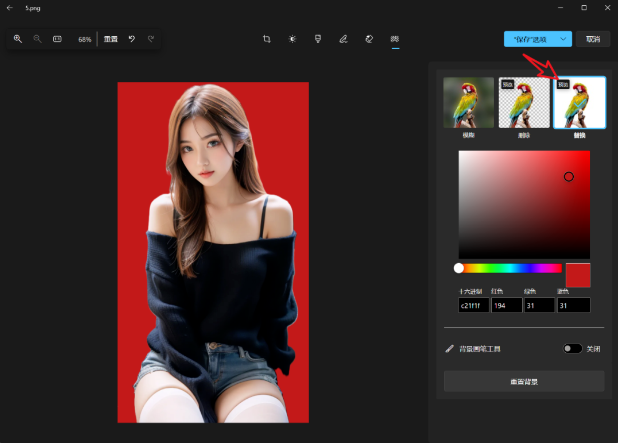
Task: Switch to the Background tab in toolbar
Action: coord(395,39)
